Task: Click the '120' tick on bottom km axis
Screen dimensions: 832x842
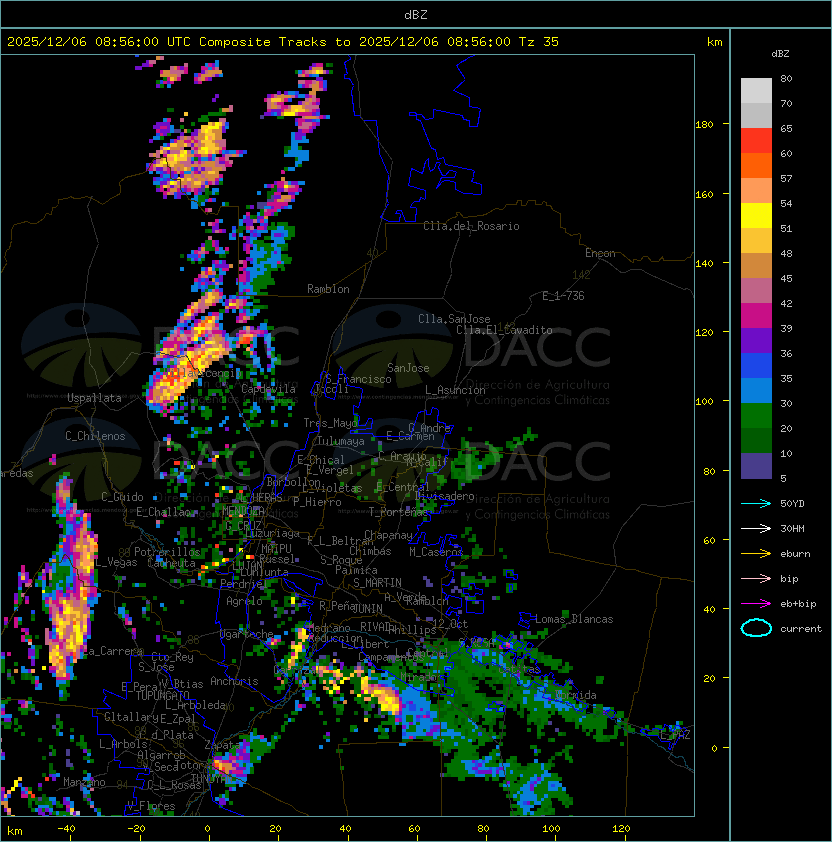Action: click(621, 829)
